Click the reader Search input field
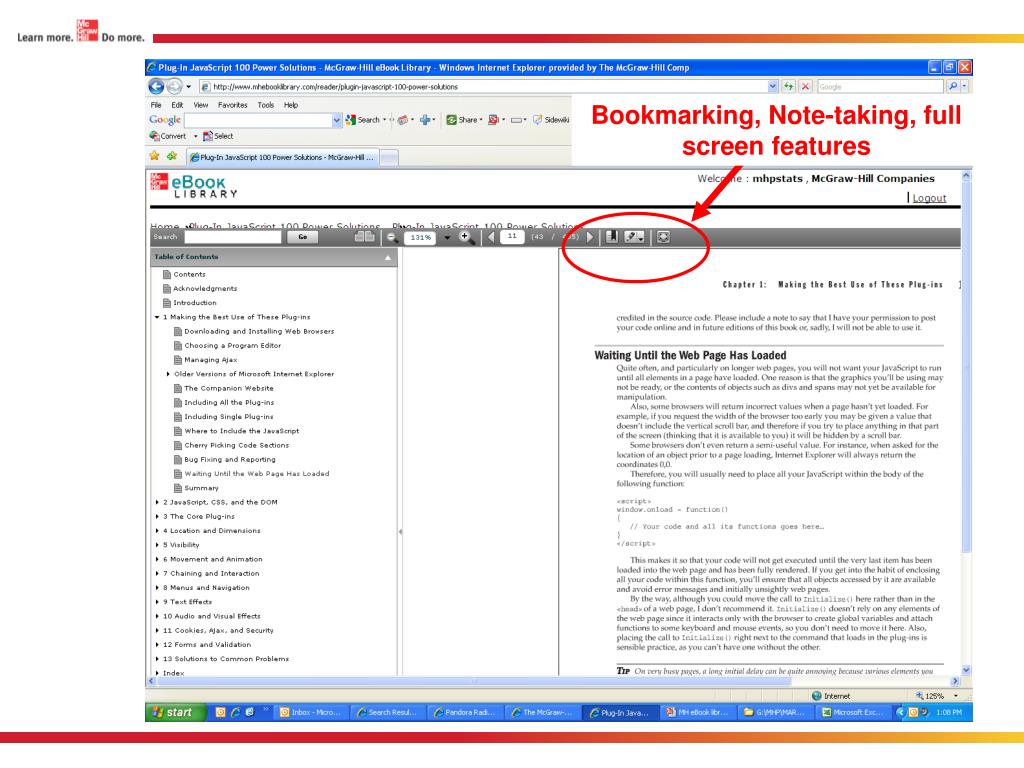 pos(232,237)
